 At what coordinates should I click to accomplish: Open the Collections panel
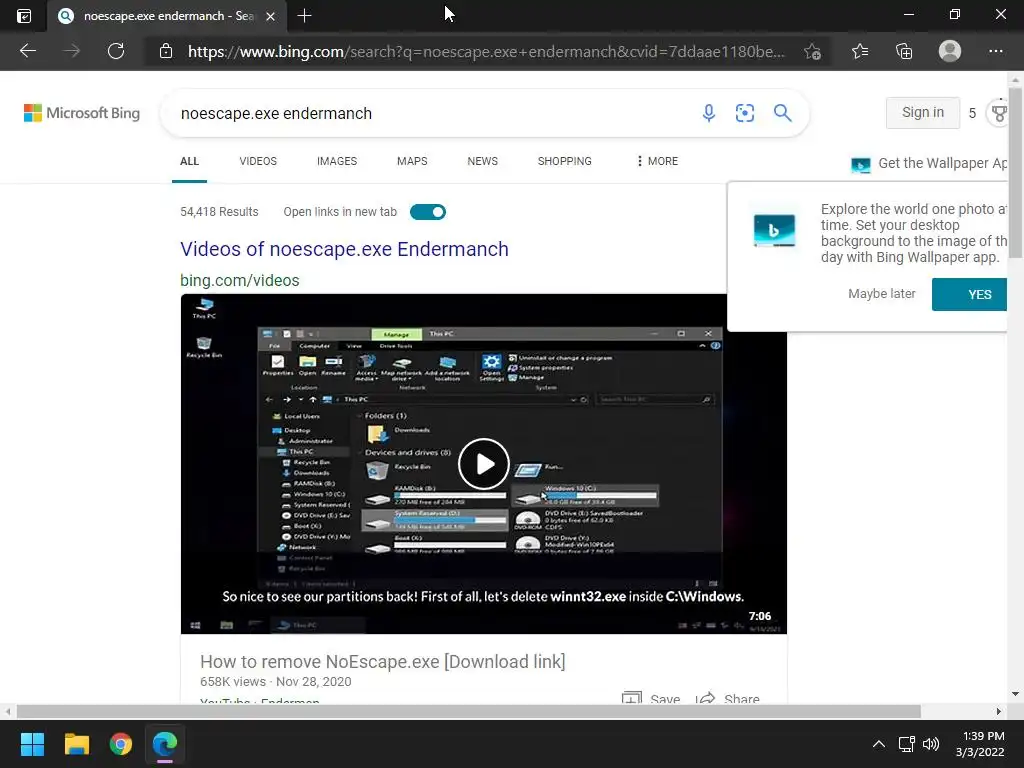tap(904, 51)
